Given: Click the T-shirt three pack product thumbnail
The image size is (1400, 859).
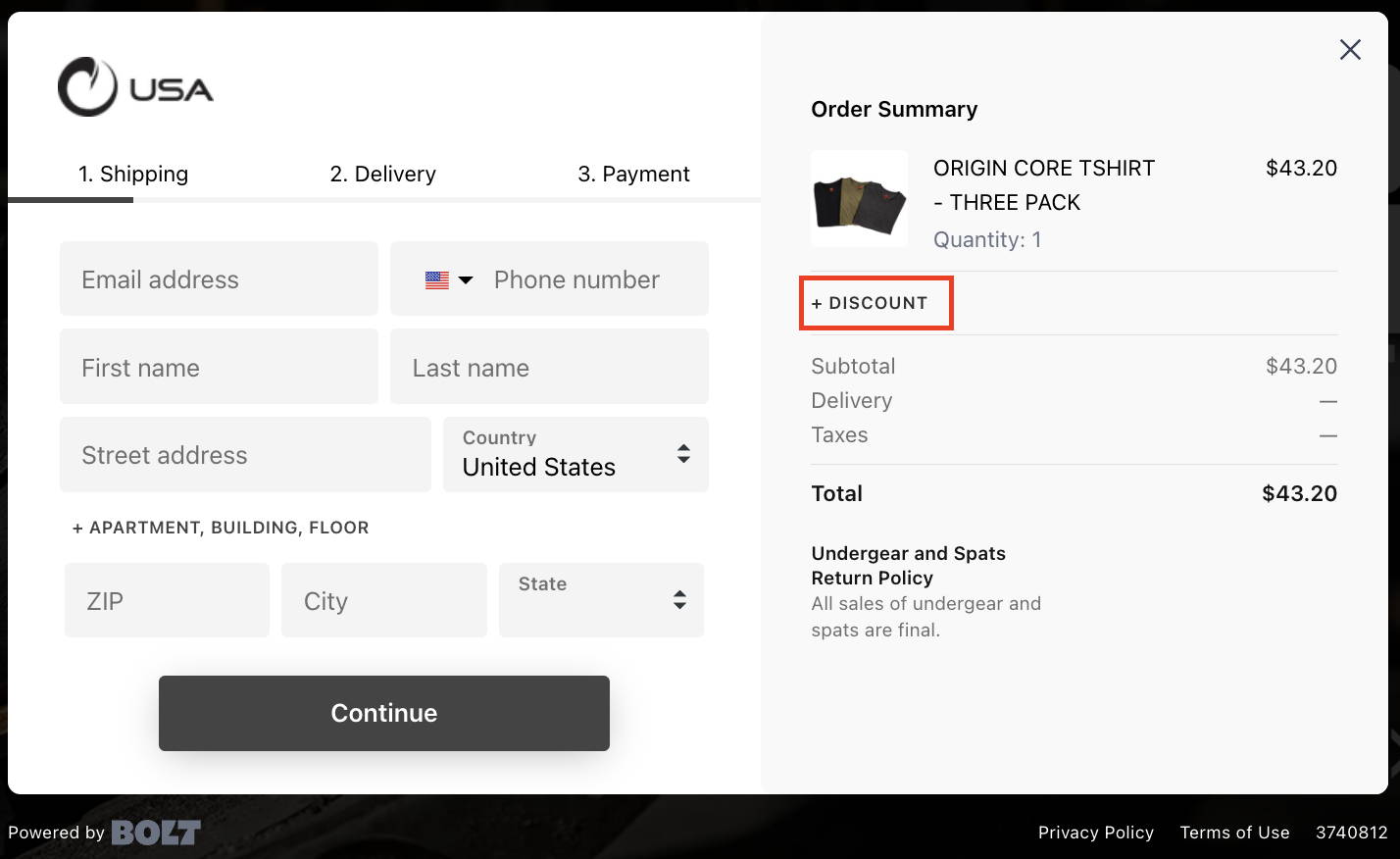Looking at the screenshot, I should pyautogui.click(x=860, y=199).
